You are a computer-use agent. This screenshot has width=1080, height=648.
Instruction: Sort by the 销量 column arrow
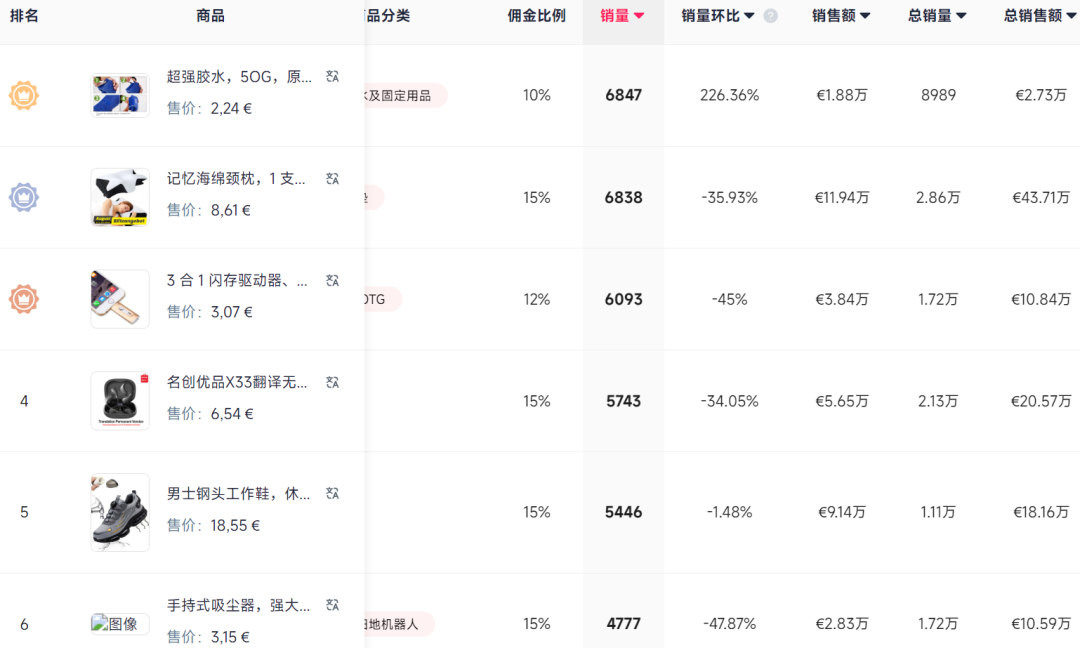point(639,16)
